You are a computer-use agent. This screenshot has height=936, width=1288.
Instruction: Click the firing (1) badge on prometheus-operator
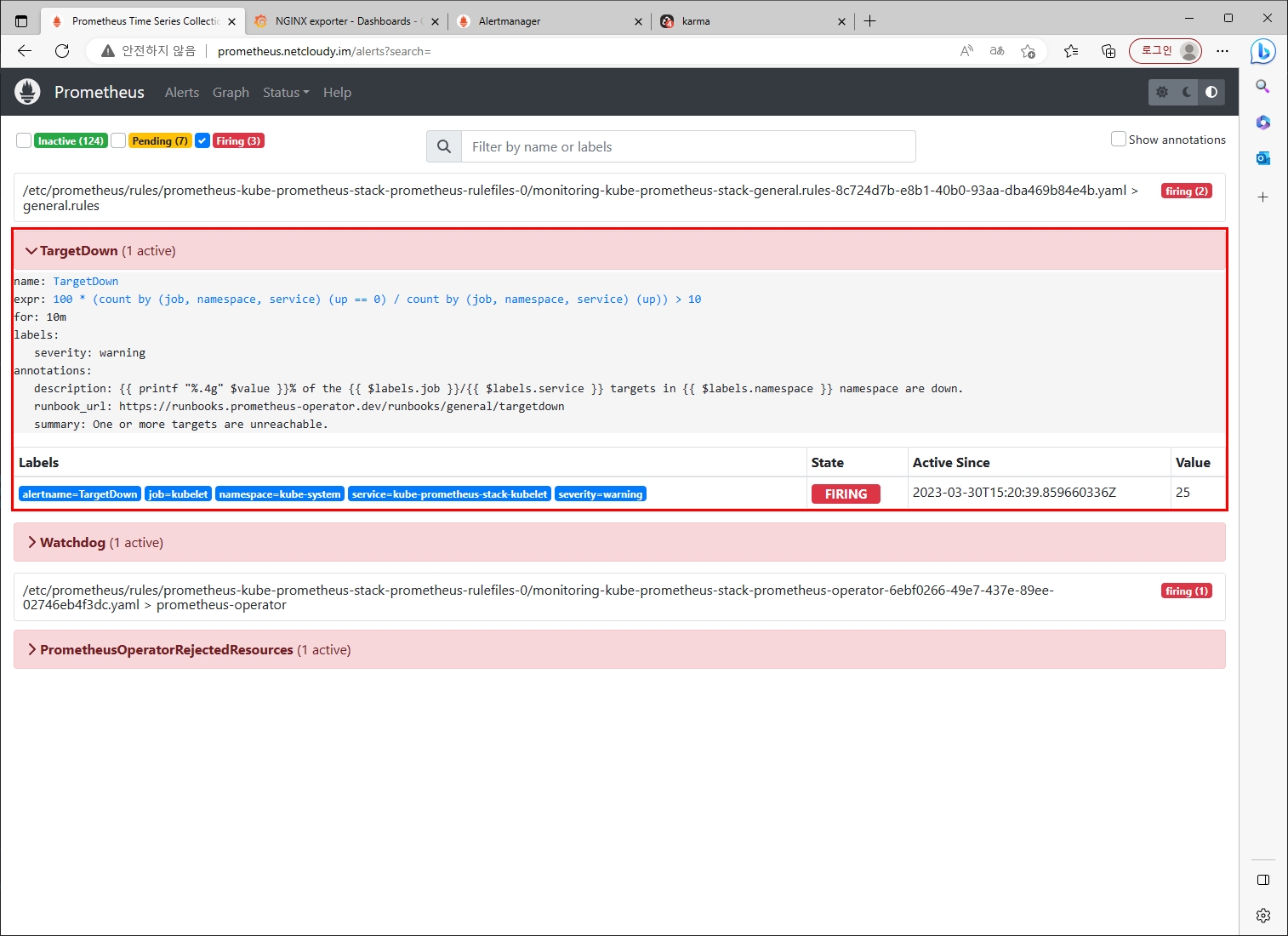click(1186, 591)
